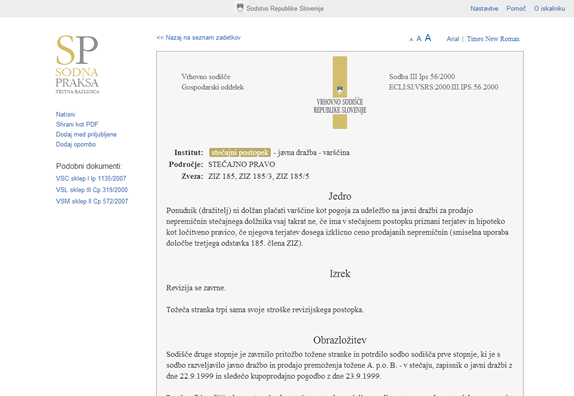
Task: Open similar document VSM sklep II Cp 572/2007
Action: coord(92,201)
